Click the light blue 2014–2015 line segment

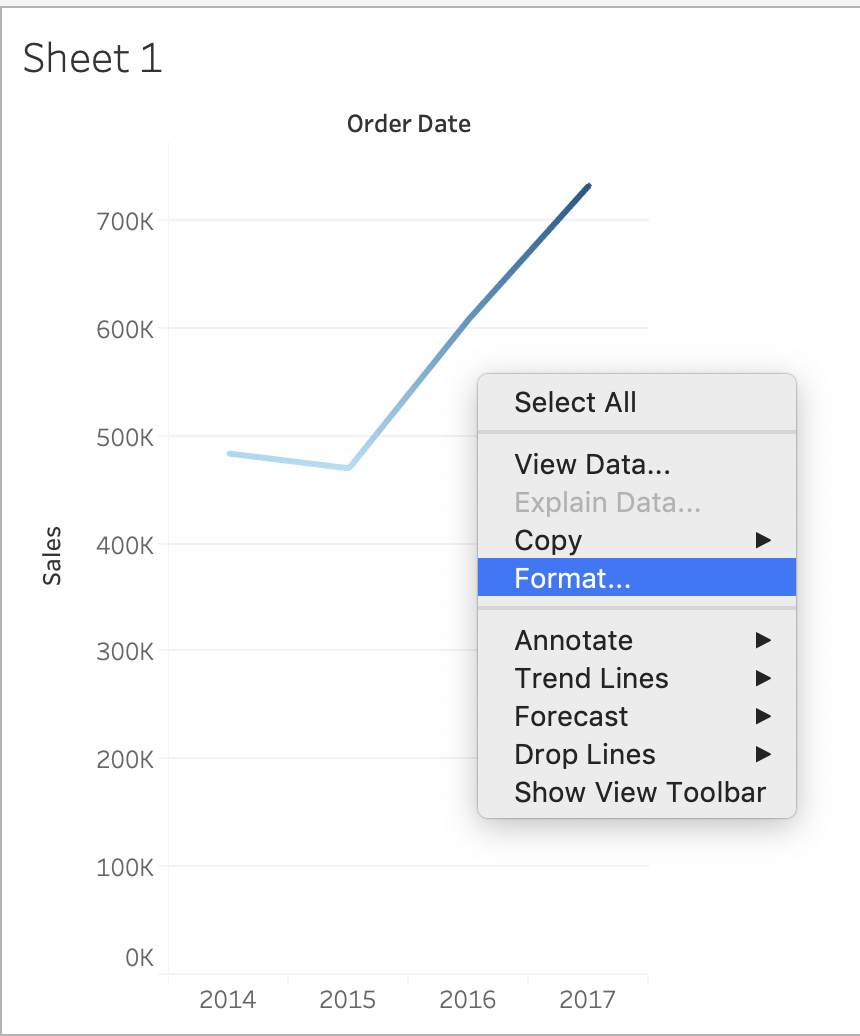(x=288, y=460)
